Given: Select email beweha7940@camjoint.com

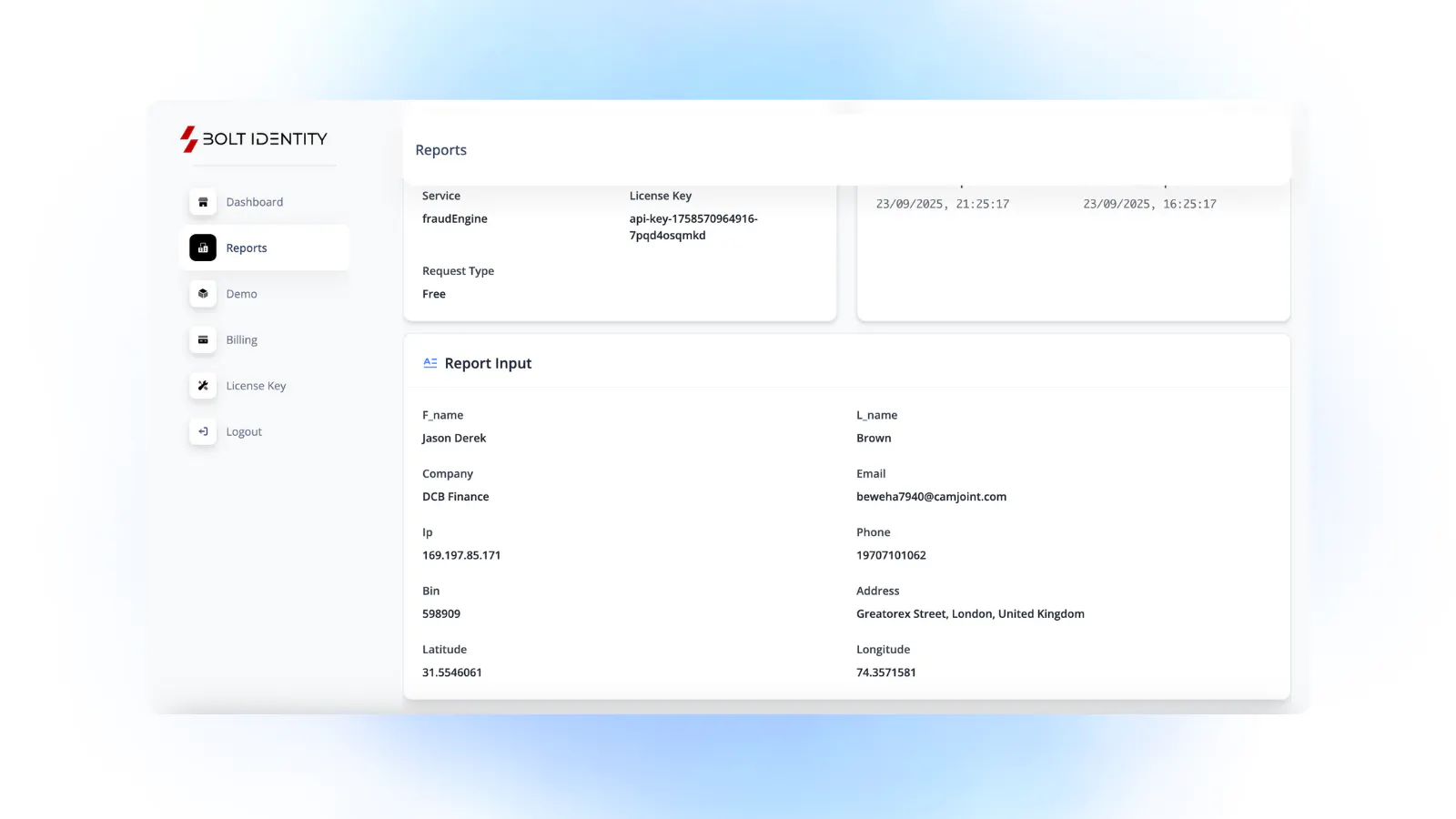Looking at the screenshot, I should (931, 497).
